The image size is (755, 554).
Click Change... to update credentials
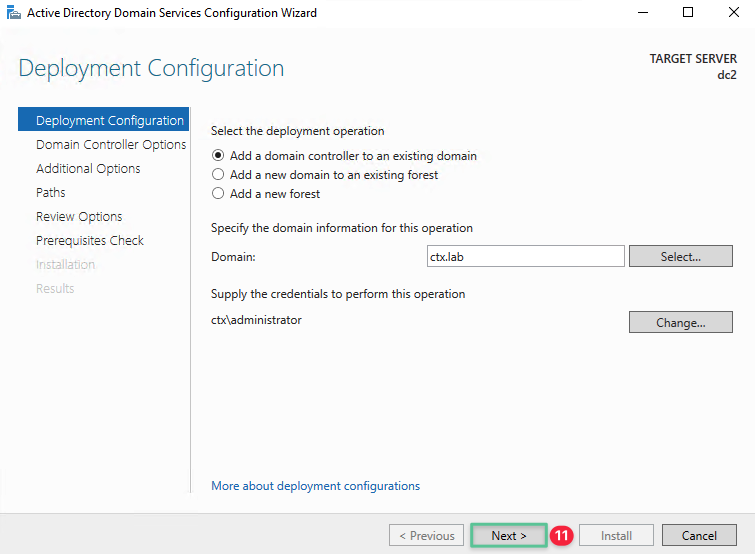[680, 322]
